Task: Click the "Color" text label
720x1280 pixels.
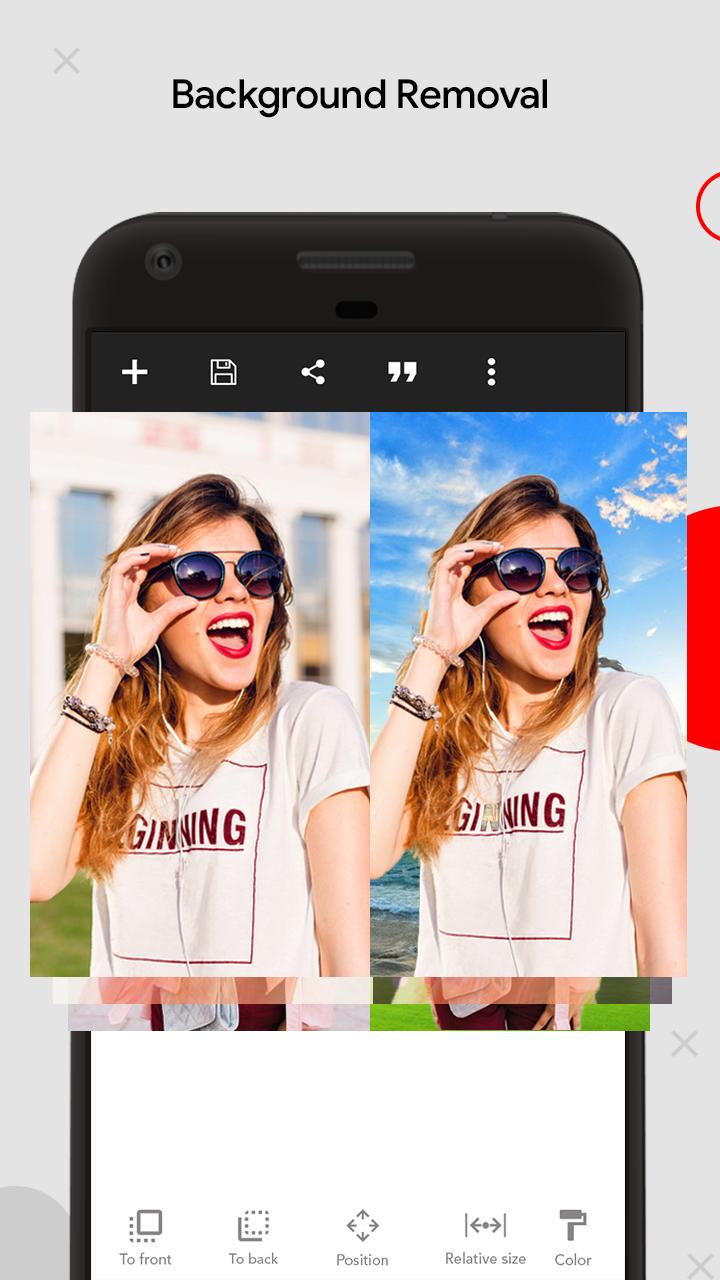Action: [573, 1260]
